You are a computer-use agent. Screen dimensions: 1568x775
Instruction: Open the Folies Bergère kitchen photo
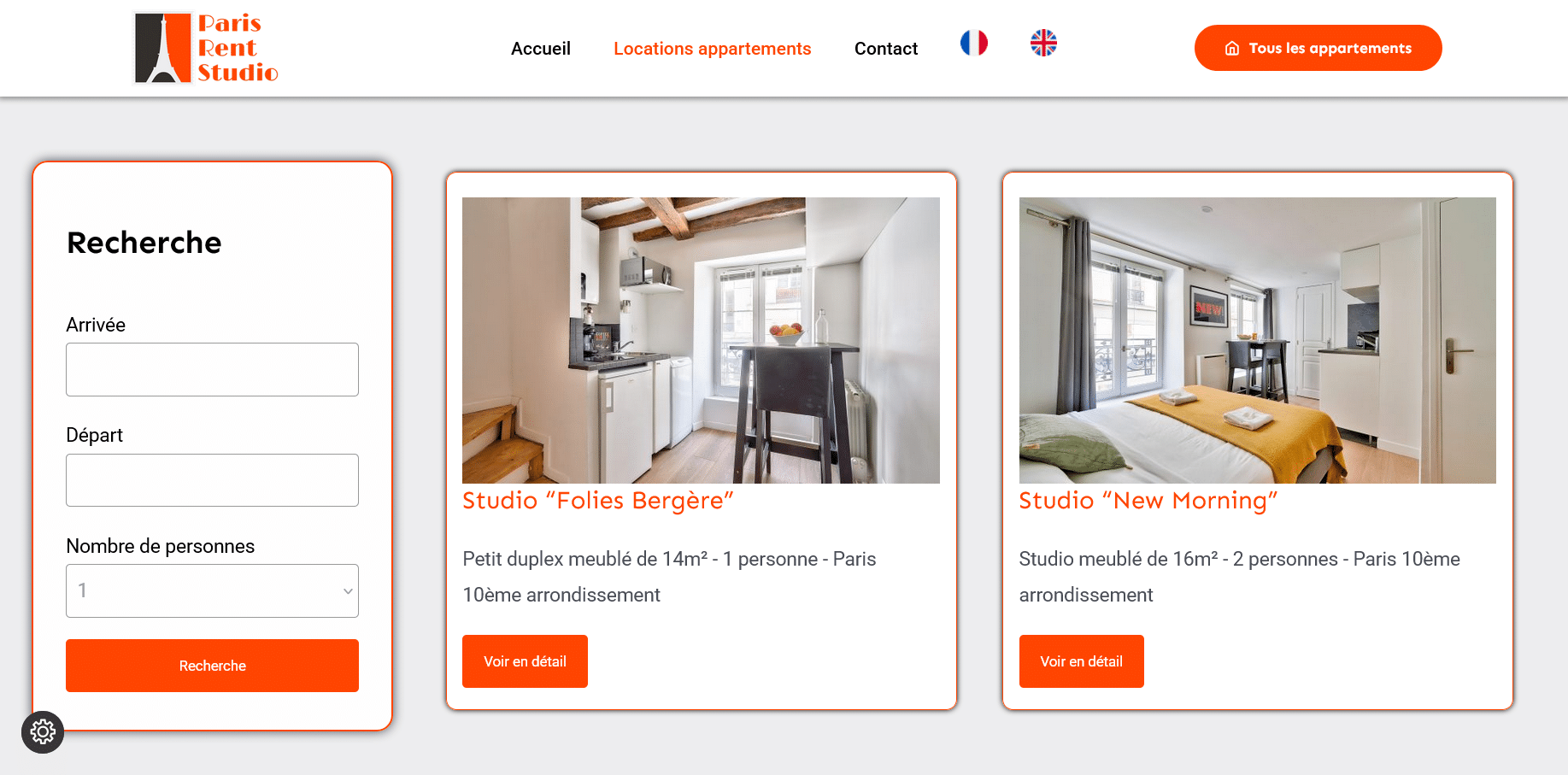tap(701, 340)
